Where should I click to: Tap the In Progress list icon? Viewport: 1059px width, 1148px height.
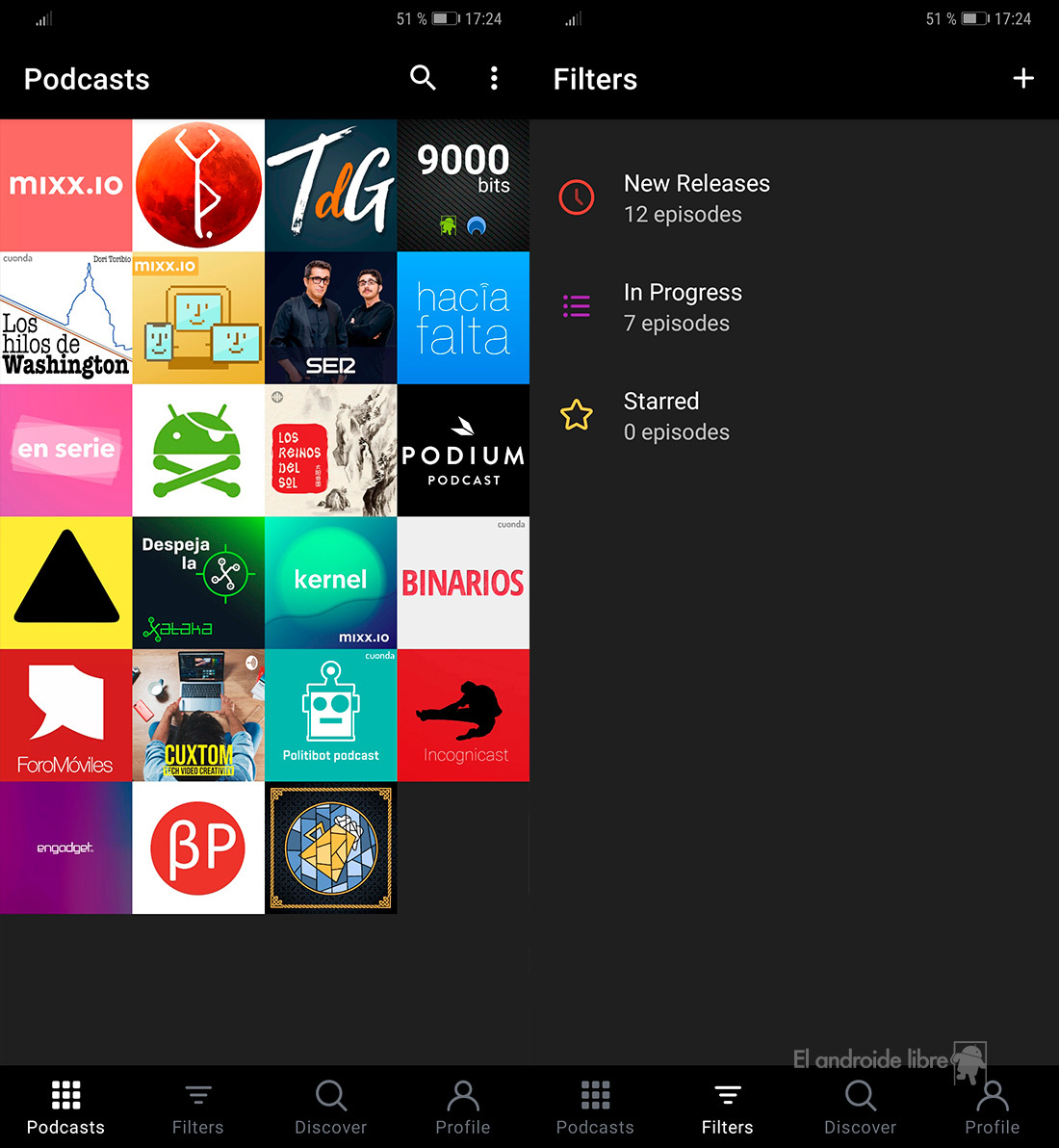tap(576, 306)
